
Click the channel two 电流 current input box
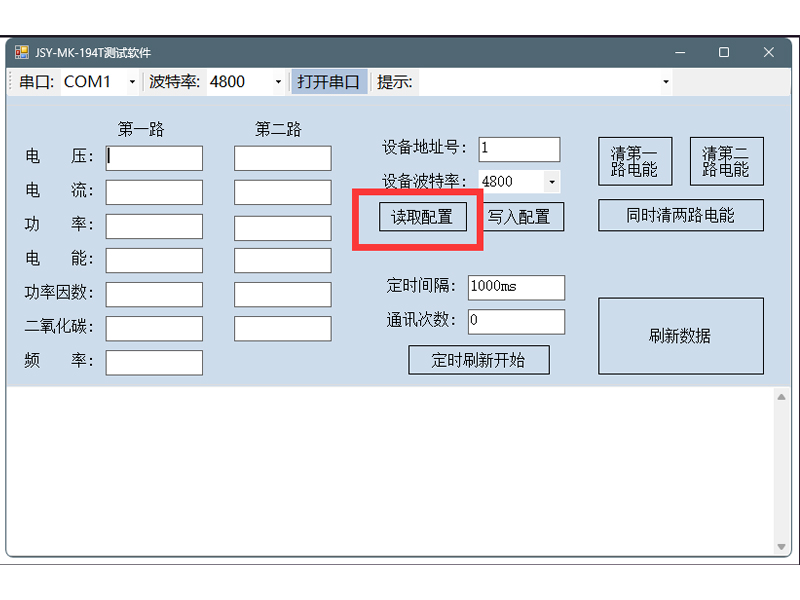click(x=281, y=191)
